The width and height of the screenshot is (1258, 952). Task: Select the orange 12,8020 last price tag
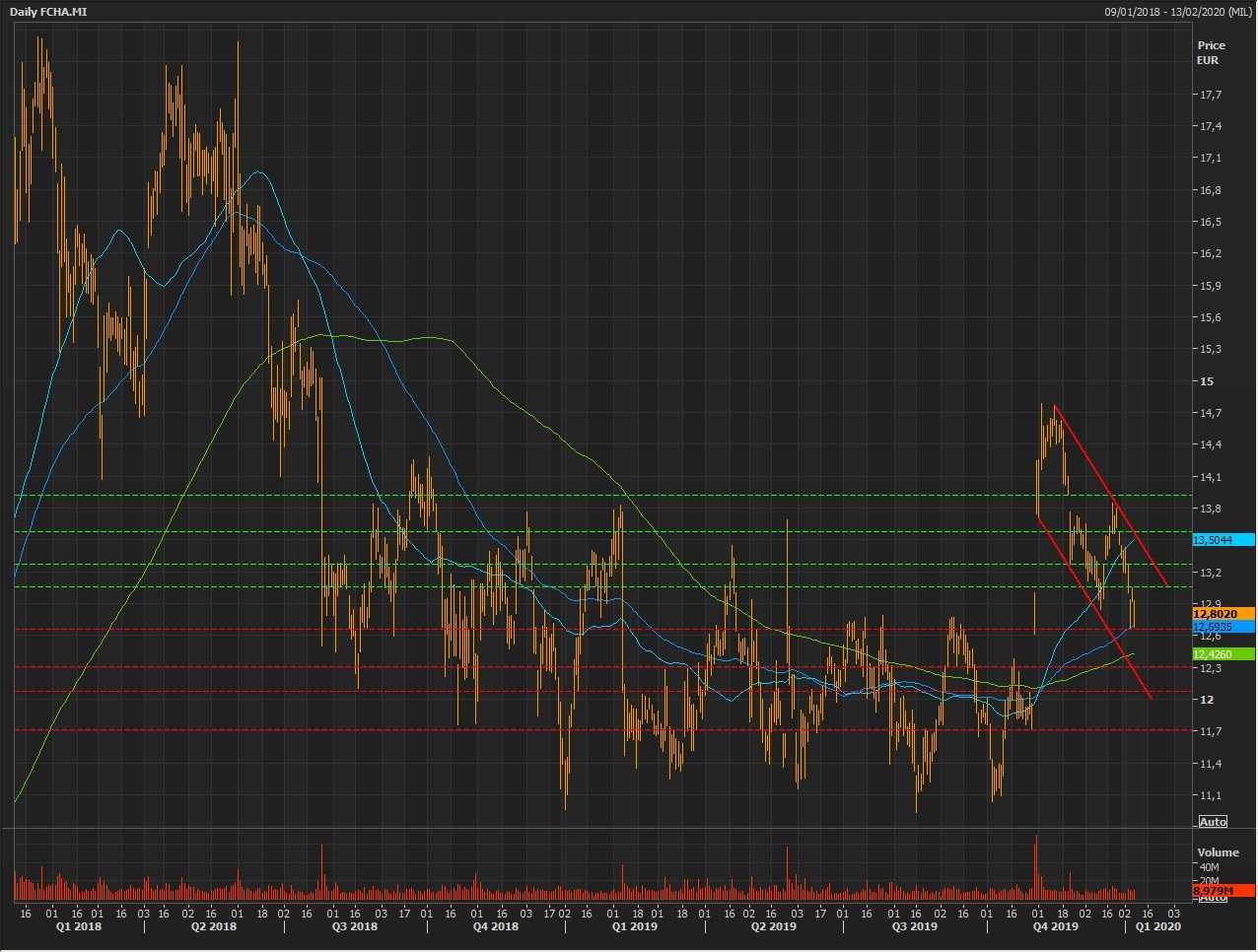point(1222,614)
